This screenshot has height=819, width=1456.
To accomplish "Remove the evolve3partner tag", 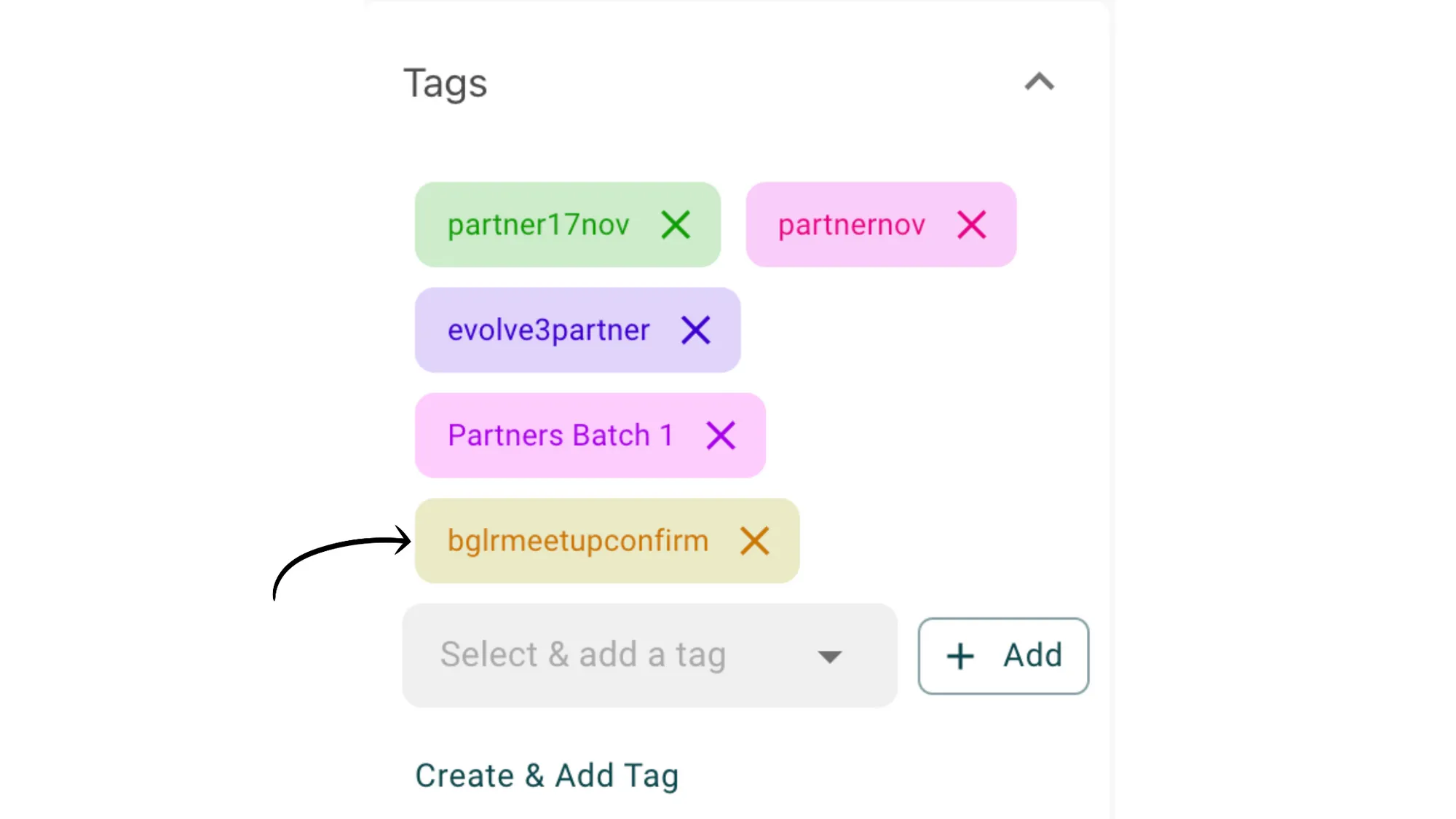I will [695, 330].
